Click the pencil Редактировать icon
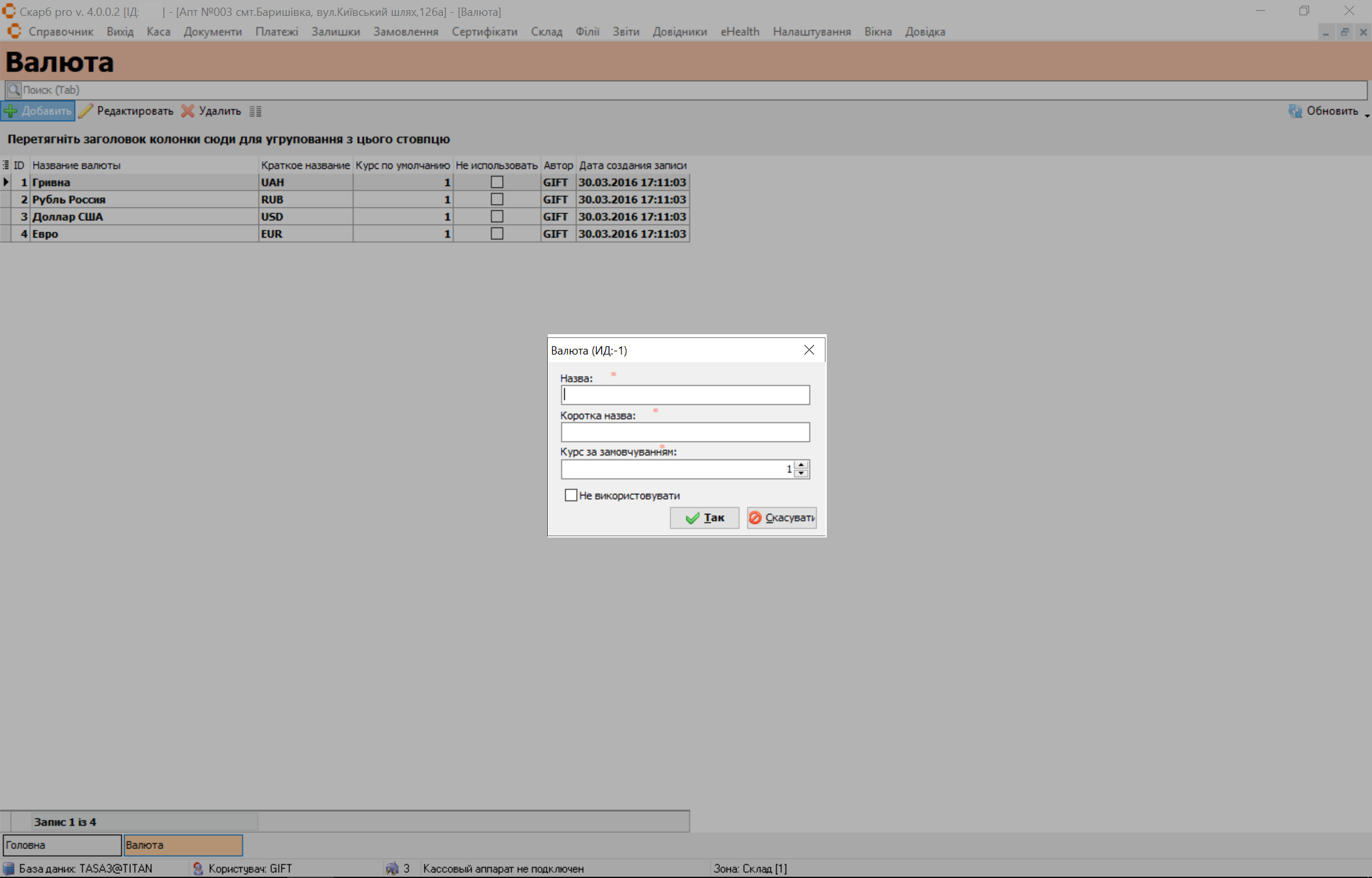Viewport: 1372px width, 878px height. [x=86, y=111]
